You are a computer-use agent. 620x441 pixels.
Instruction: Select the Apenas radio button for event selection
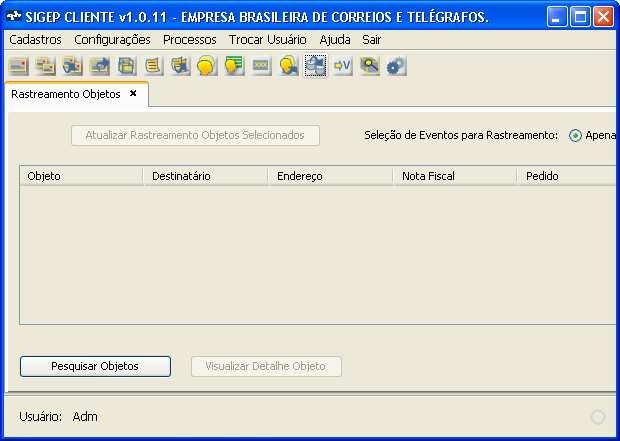(x=575, y=136)
